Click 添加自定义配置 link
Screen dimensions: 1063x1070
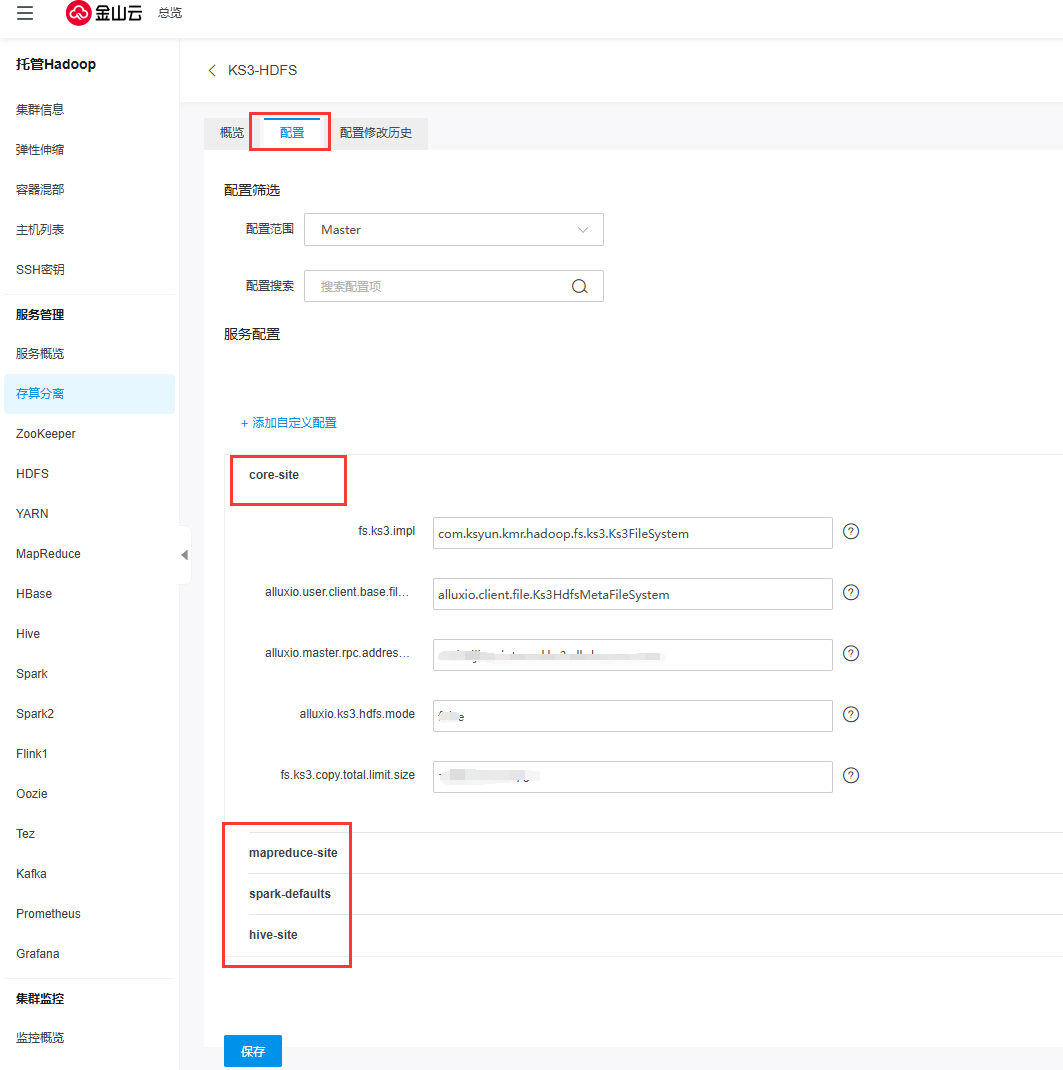pyautogui.click(x=289, y=423)
